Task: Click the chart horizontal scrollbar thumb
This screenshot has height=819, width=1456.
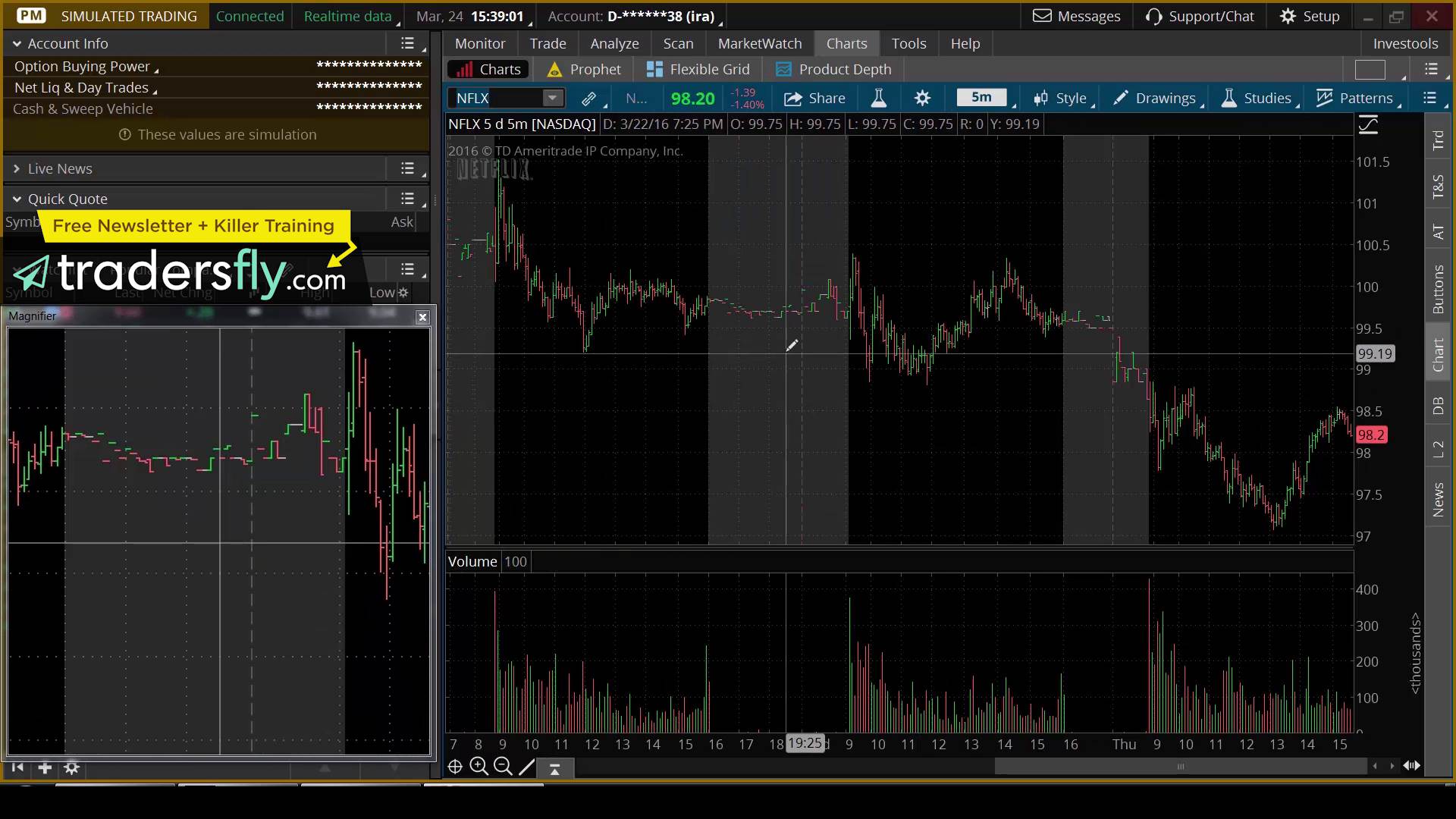Action: coord(1180,767)
